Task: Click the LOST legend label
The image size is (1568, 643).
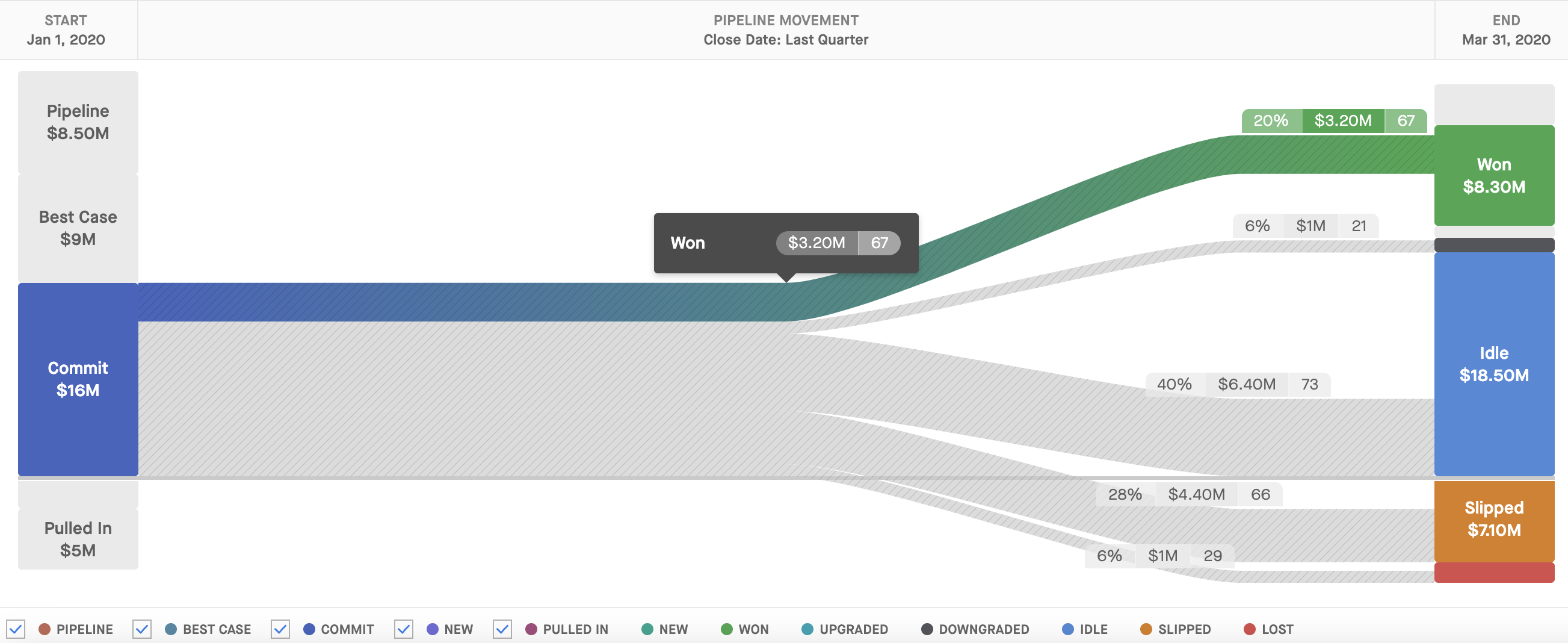Action: [1277, 629]
